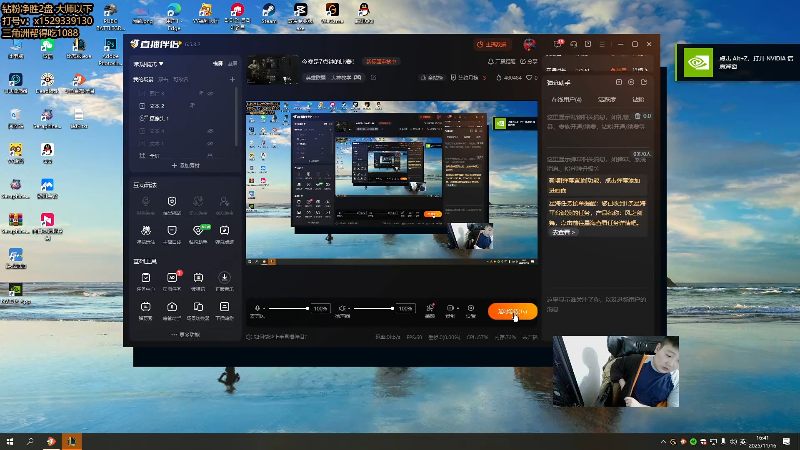Open the Steam desktop shortcut

click(x=268, y=13)
